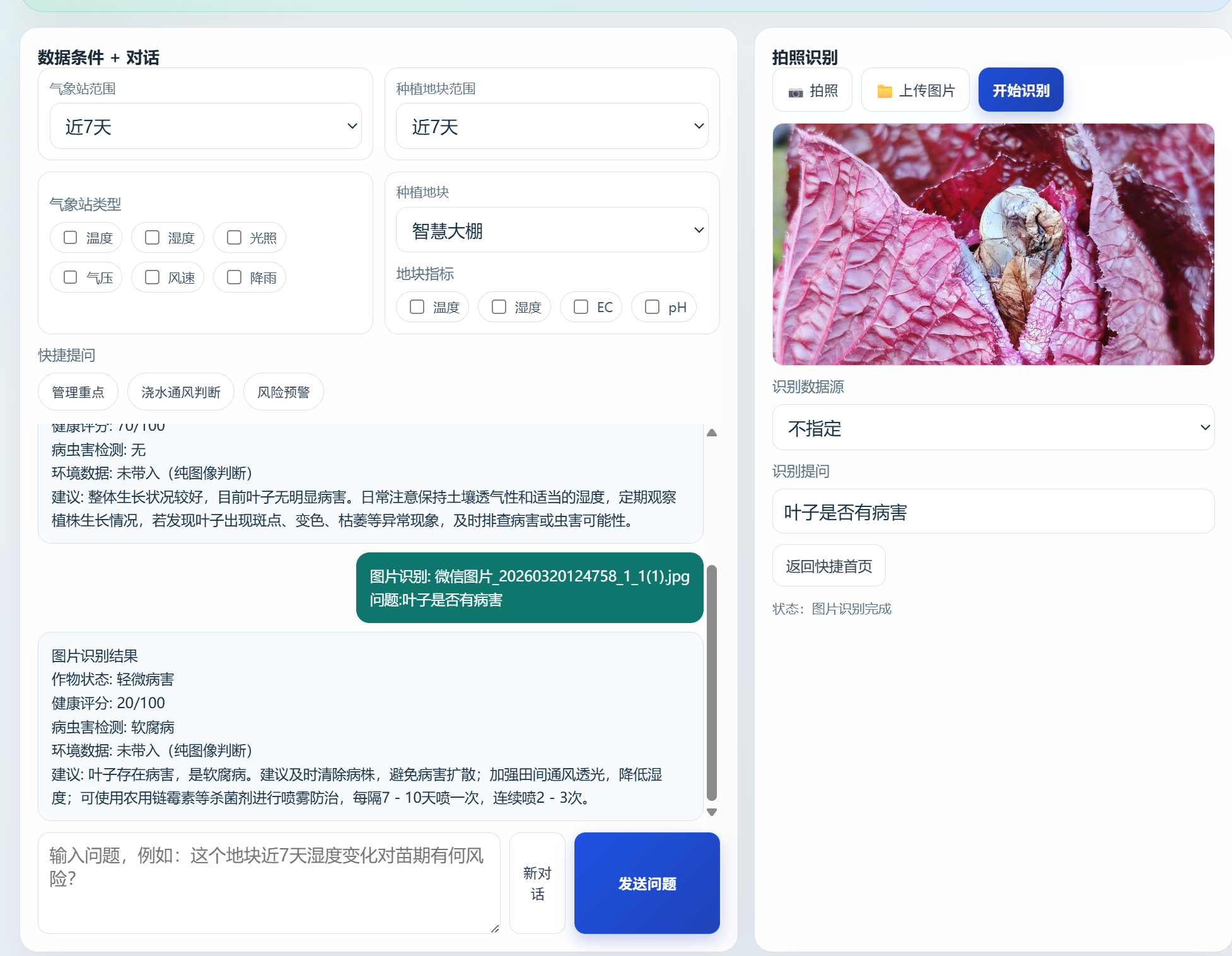
Task: Check the EC plot indicator checkbox
Action: point(581,307)
